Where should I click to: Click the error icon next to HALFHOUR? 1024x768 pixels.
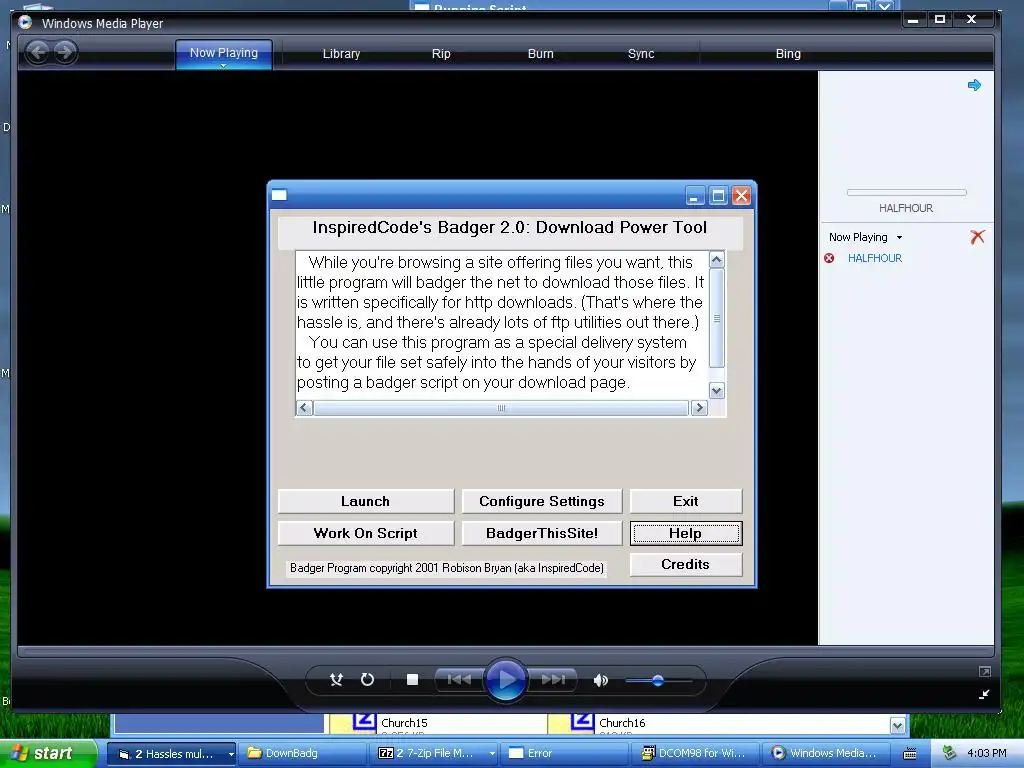(x=829, y=258)
